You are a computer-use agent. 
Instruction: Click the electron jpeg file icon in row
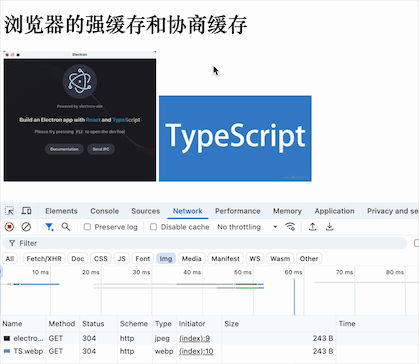click(x=7, y=338)
